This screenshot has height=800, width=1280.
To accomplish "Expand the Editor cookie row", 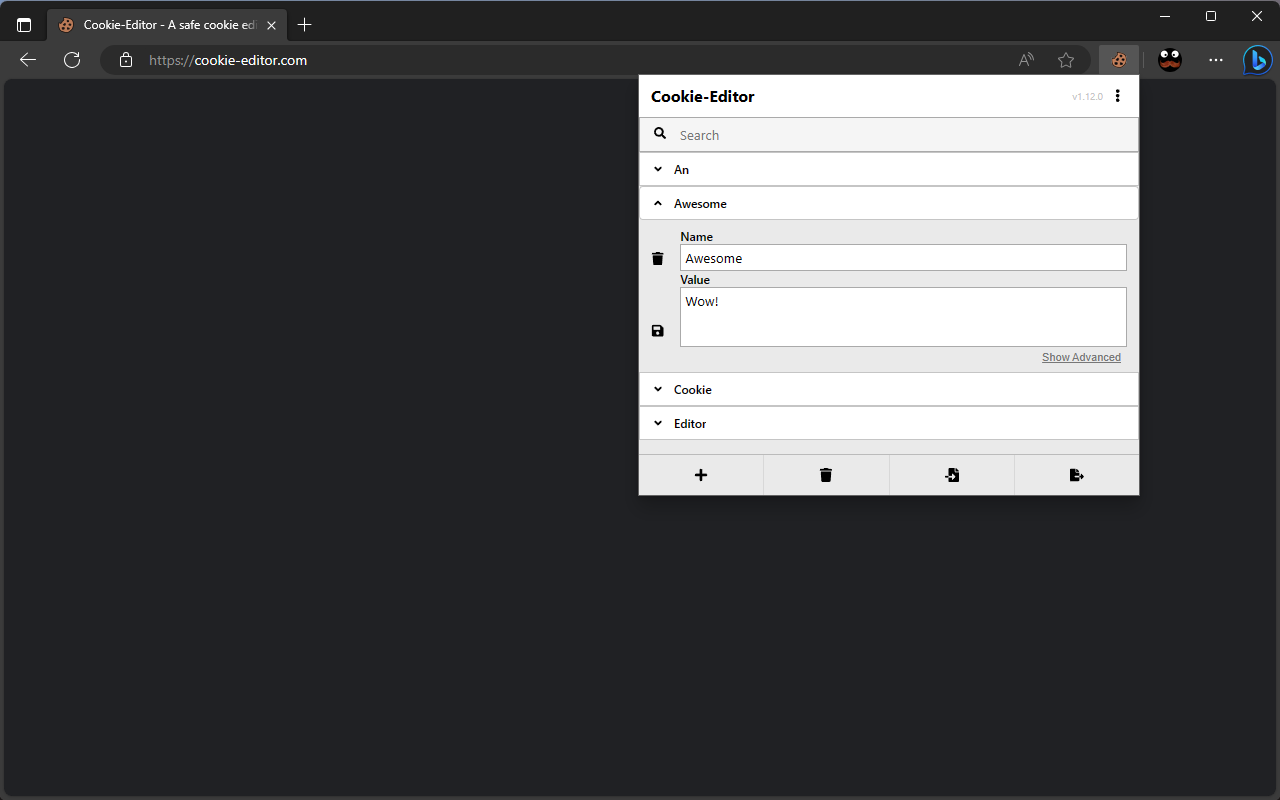I will coord(889,424).
